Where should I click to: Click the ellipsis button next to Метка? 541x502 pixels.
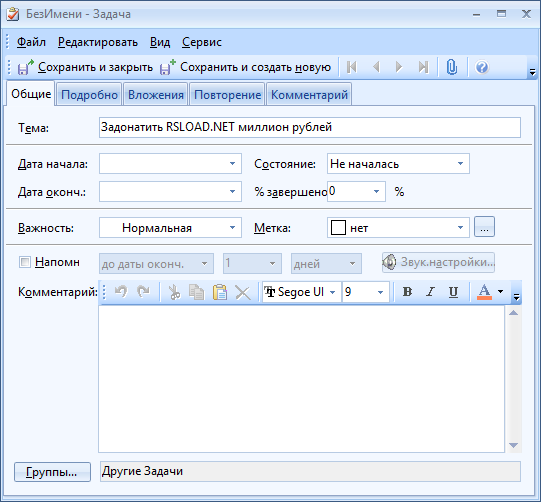(484, 227)
